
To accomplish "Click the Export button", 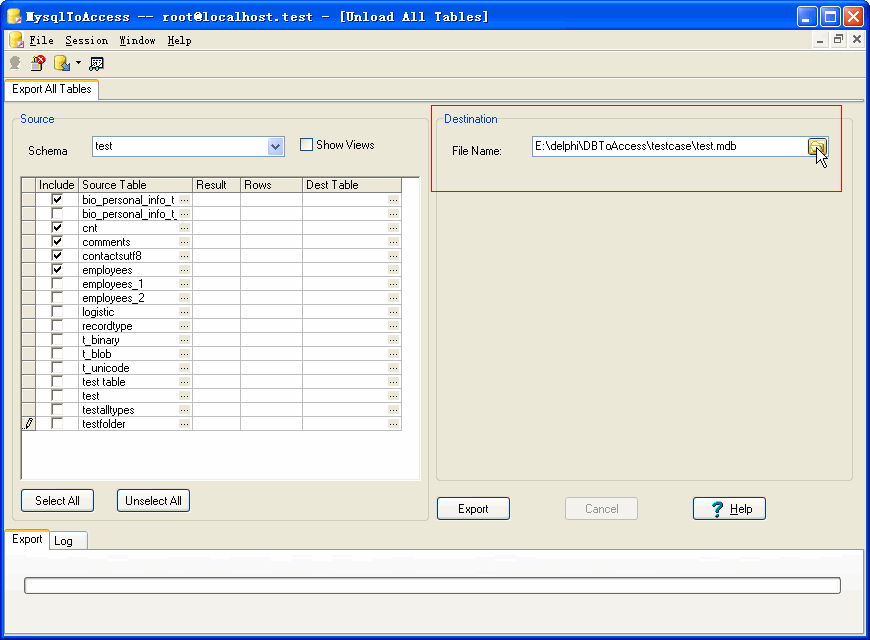I will (x=473, y=508).
